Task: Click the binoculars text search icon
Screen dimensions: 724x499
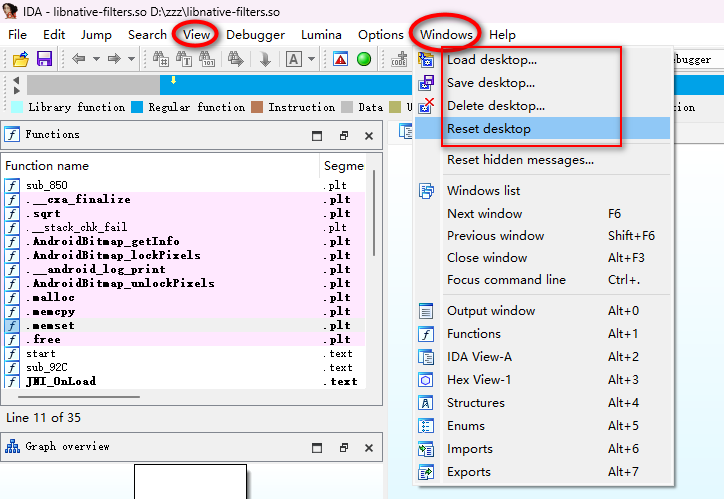Action: coord(184,59)
